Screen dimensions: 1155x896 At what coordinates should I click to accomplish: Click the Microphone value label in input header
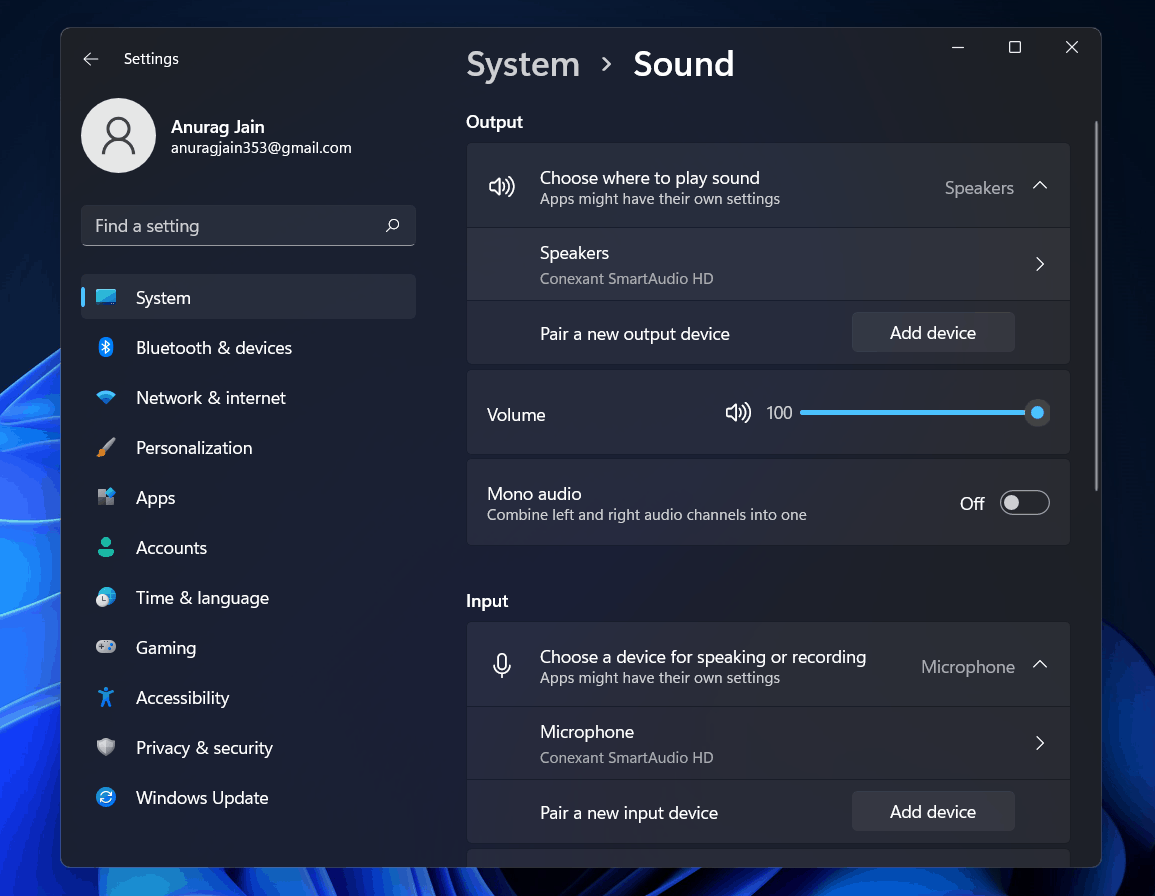pyautogui.click(x=968, y=667)
